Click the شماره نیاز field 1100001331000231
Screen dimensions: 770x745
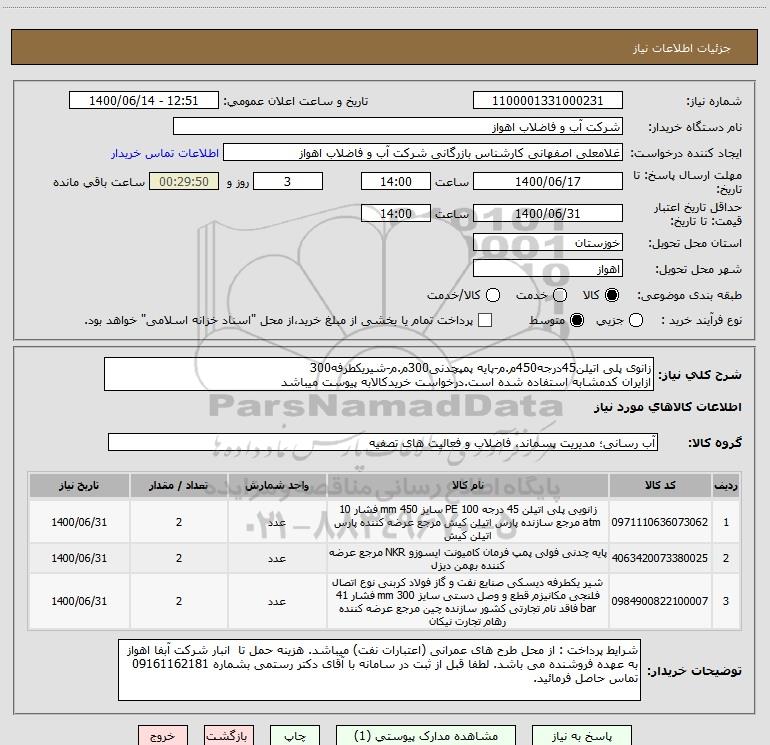tap(548, 100)
